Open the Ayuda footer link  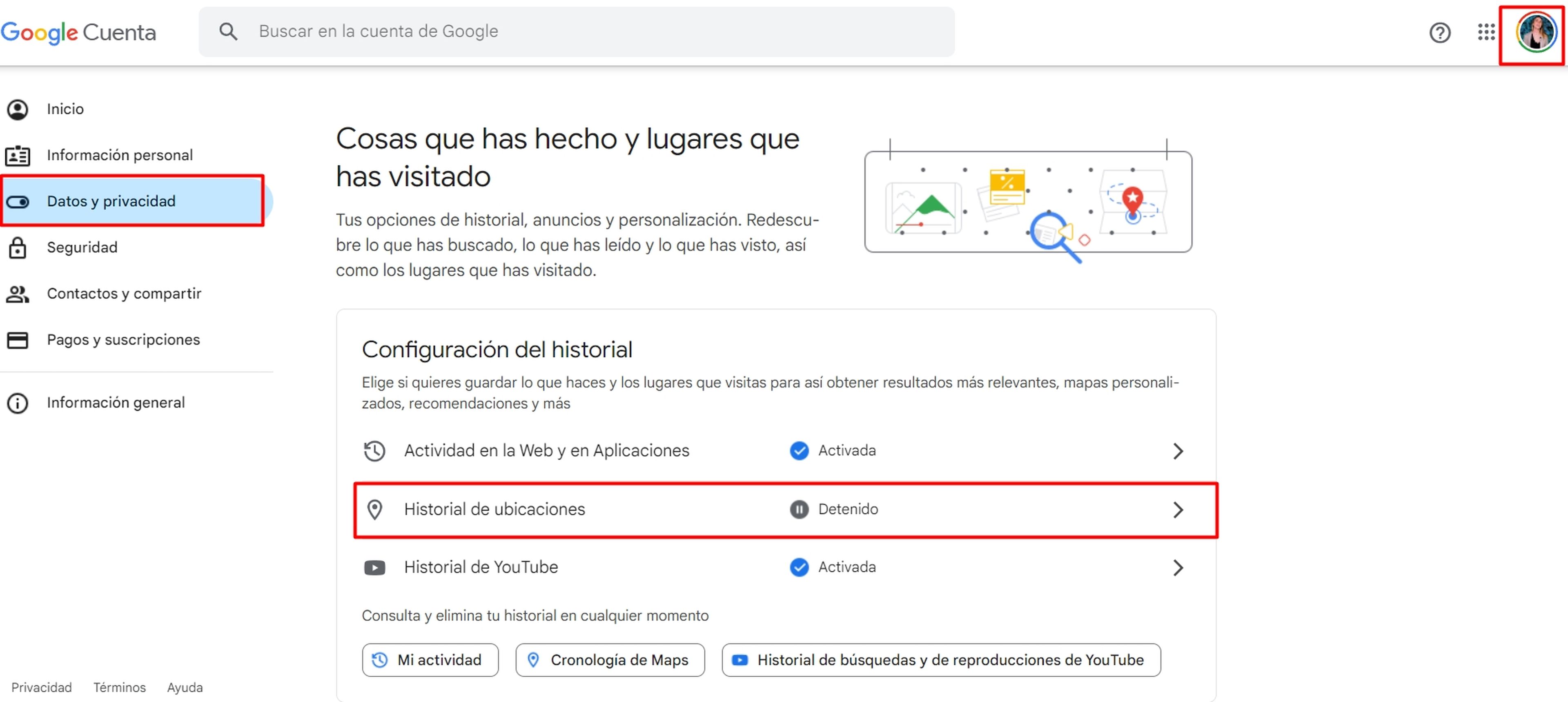coord(185,687)
